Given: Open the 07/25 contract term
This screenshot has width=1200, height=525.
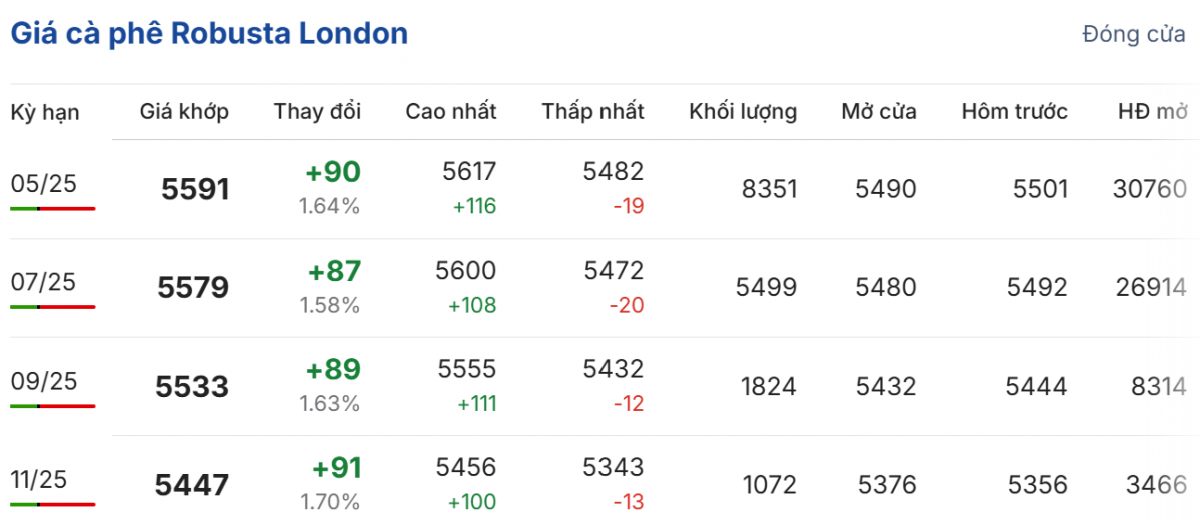Looking at the screenshot, I should (44, 282).
